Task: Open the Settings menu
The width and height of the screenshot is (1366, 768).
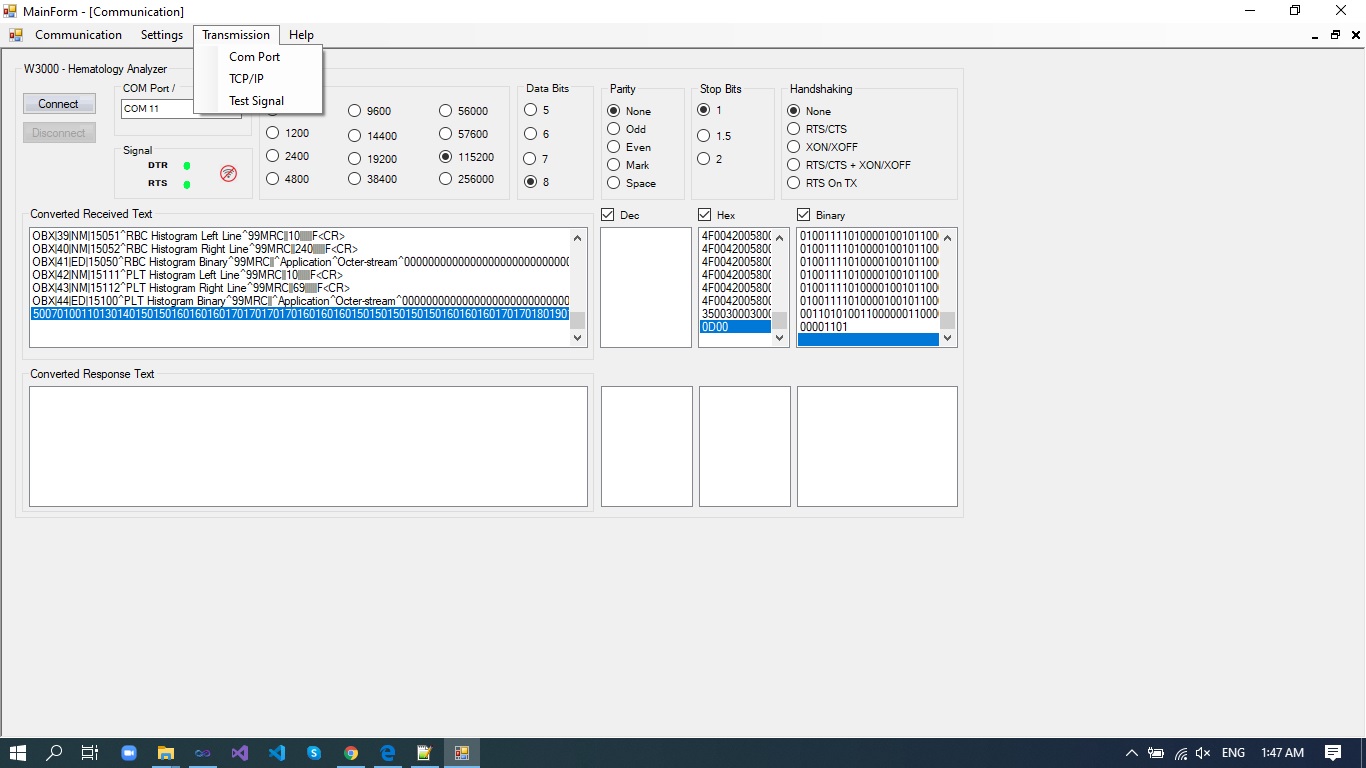Action: pos(161,35)
